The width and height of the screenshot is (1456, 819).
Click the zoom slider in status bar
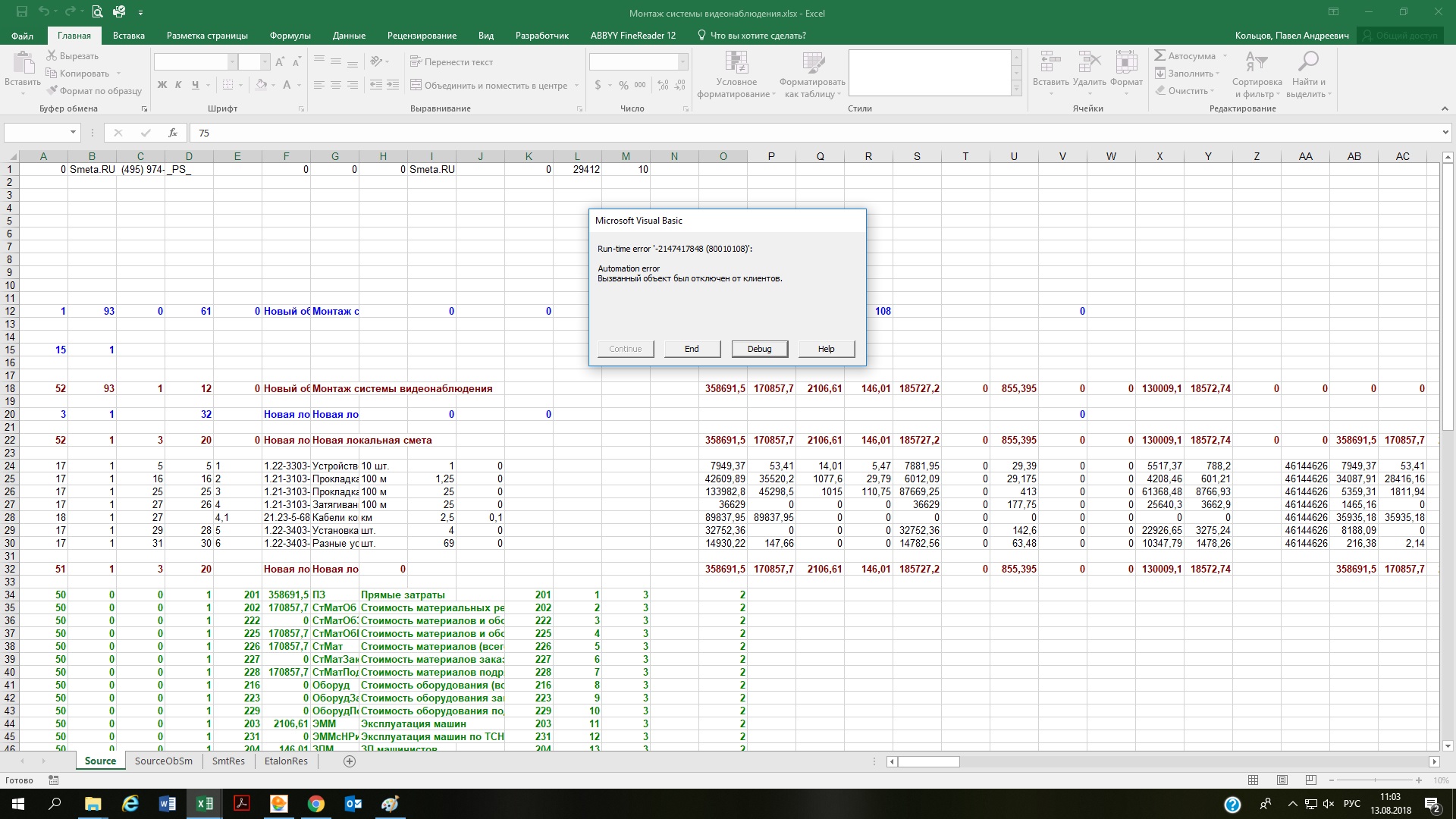[x=1375, y=780]
